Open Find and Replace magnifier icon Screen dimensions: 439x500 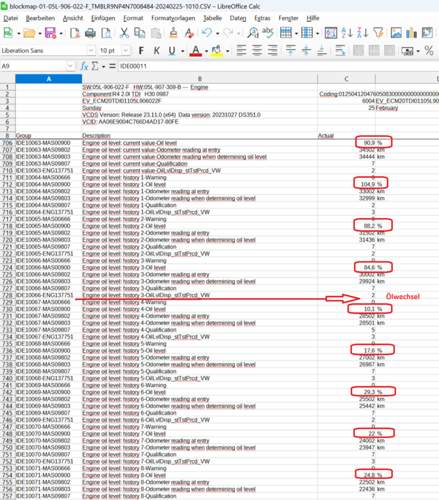point(253,33)
